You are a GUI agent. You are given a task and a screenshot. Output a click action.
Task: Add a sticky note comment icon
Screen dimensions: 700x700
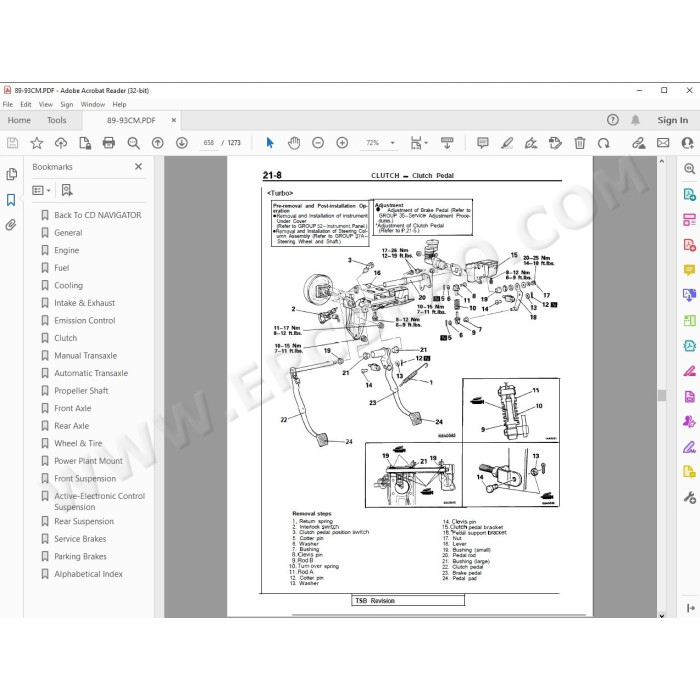(483, 143)
